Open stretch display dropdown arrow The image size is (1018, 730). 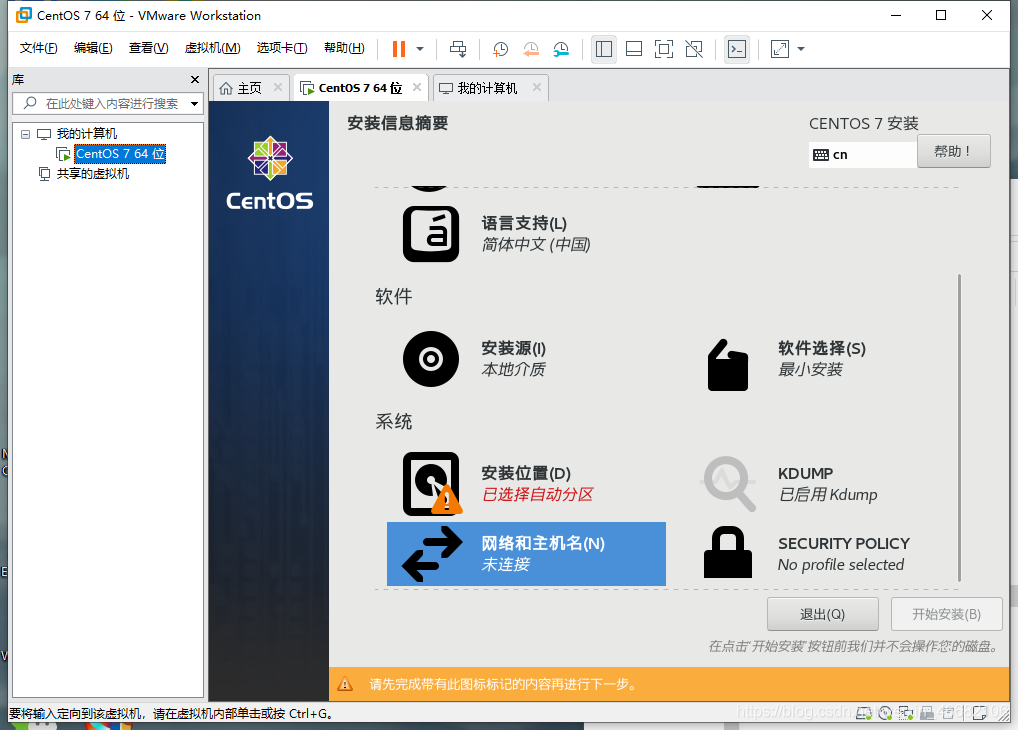click(x=801, y=49)
